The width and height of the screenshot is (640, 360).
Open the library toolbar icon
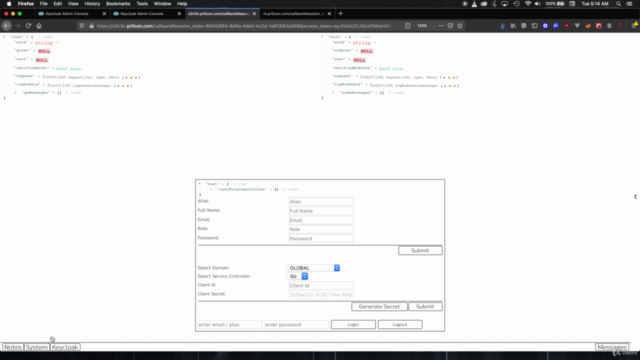pos(513,26)
